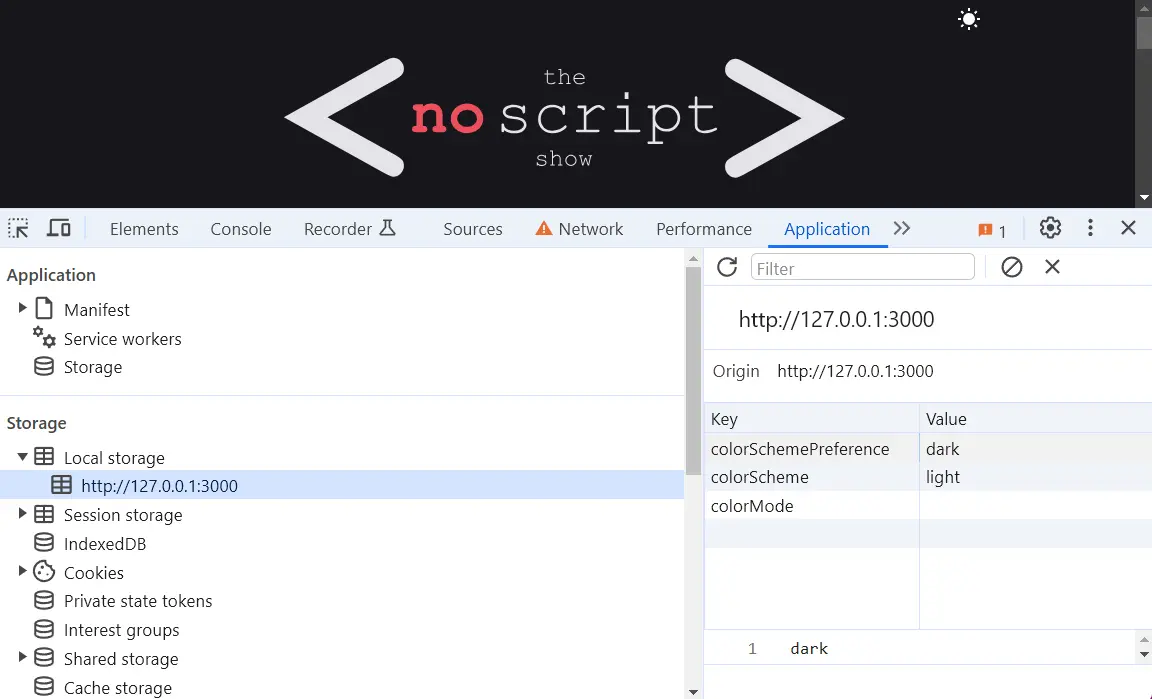This screenshot has width=1152, height=699.
Task: Select Manifest in Application section
Action: (x=96, y=310)
